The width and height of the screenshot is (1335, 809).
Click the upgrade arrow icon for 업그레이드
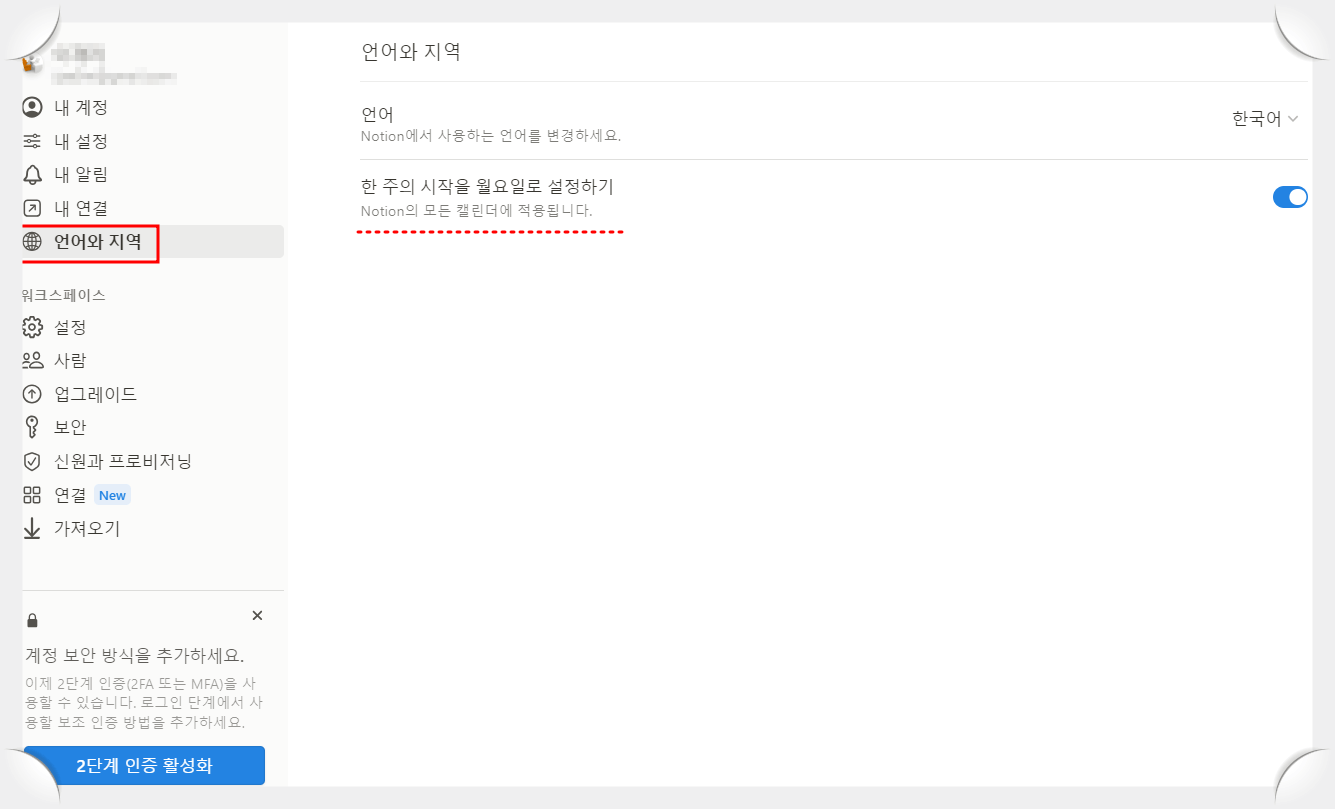click(x=31, y=393)
